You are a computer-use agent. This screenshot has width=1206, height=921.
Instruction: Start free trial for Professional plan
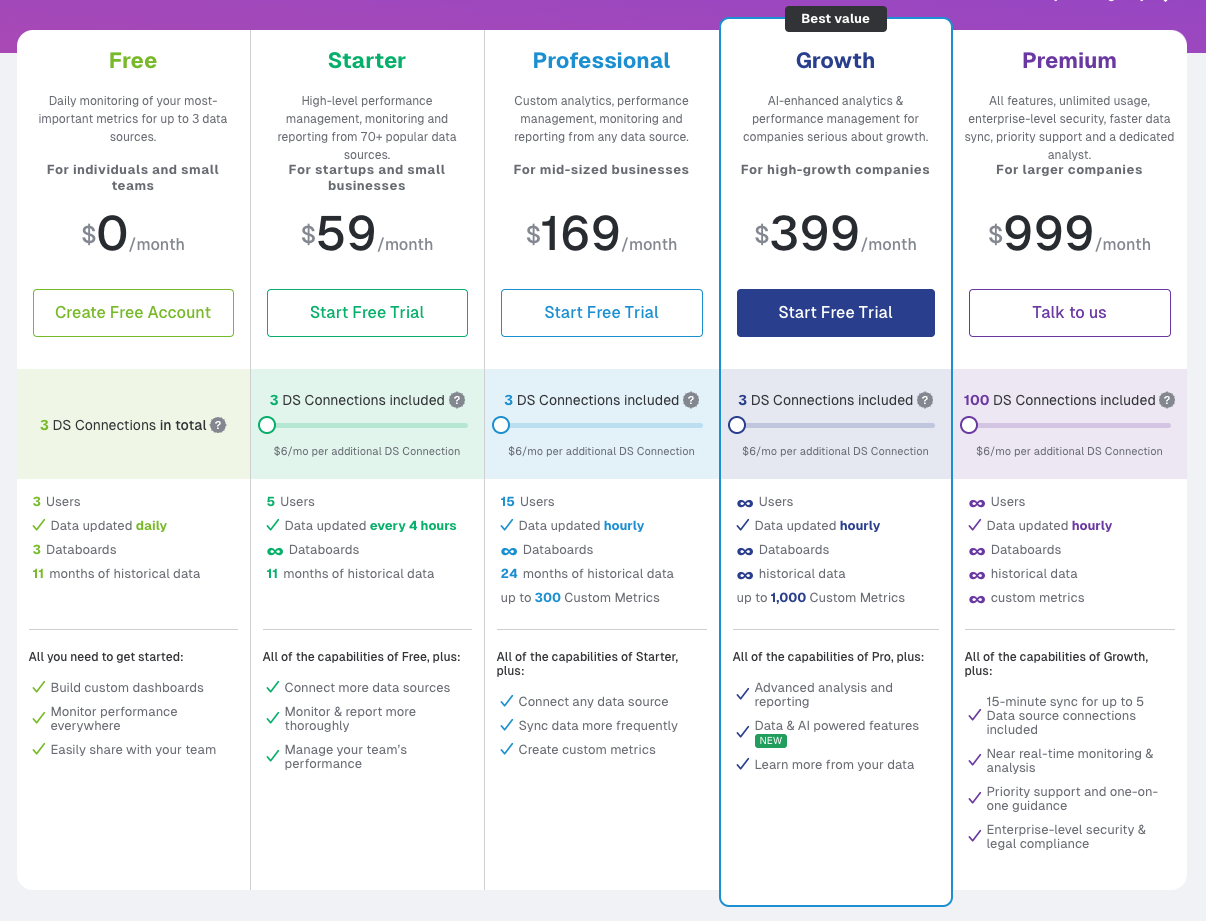coord(601,313)
